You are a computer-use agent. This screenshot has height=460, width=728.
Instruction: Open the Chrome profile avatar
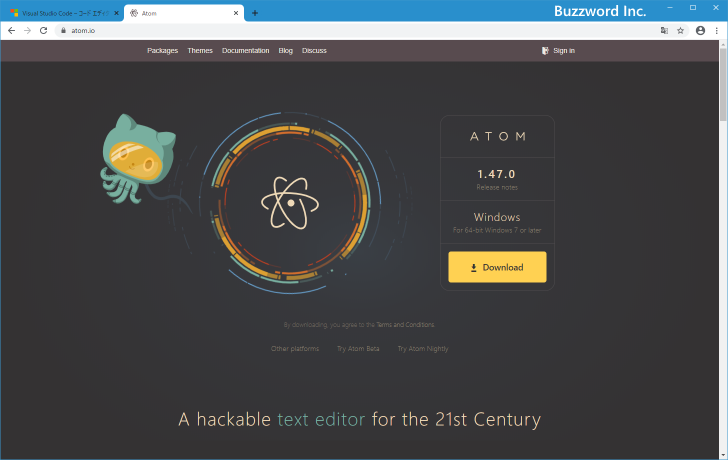(701, 31)
